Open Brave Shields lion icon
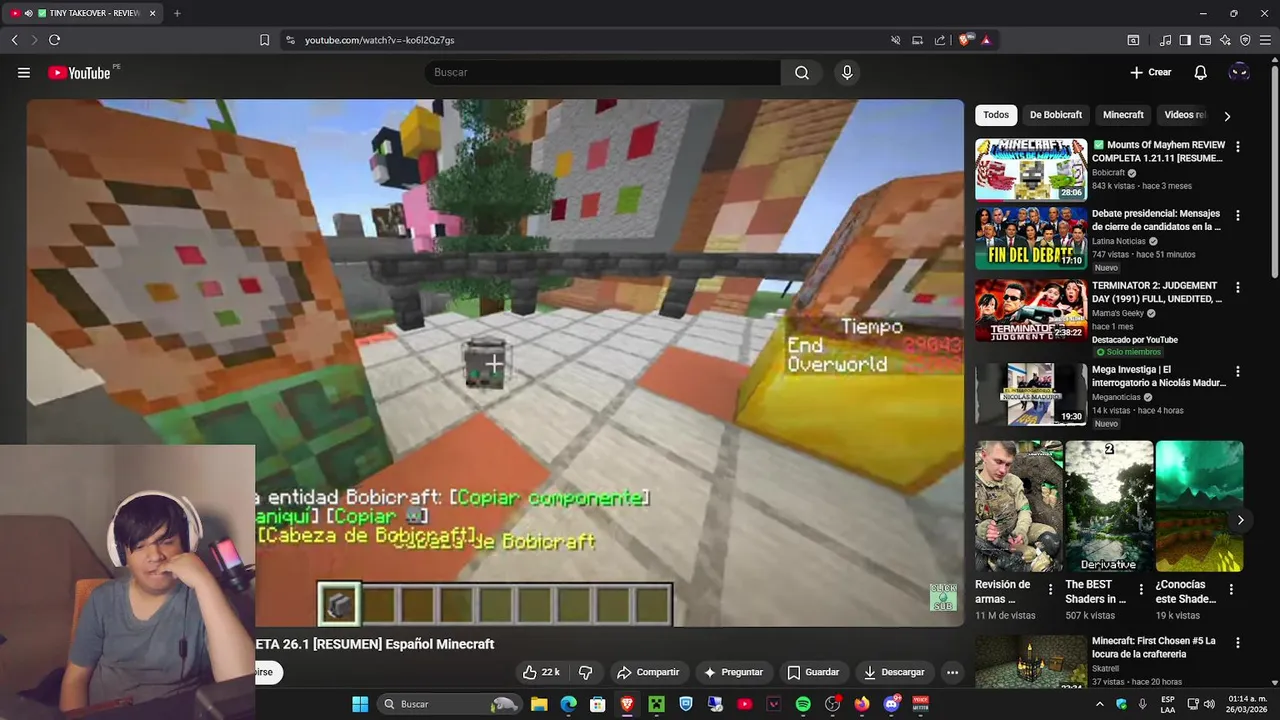Screen dimensions: 1280x720 click(x=964, y=40)
